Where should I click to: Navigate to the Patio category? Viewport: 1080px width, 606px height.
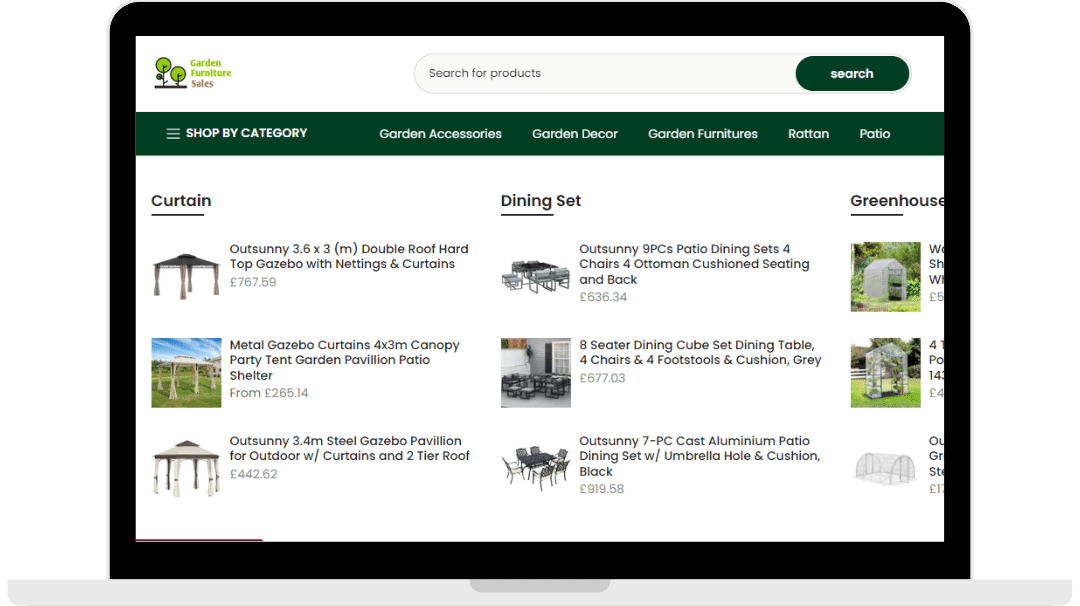point(874,134)
